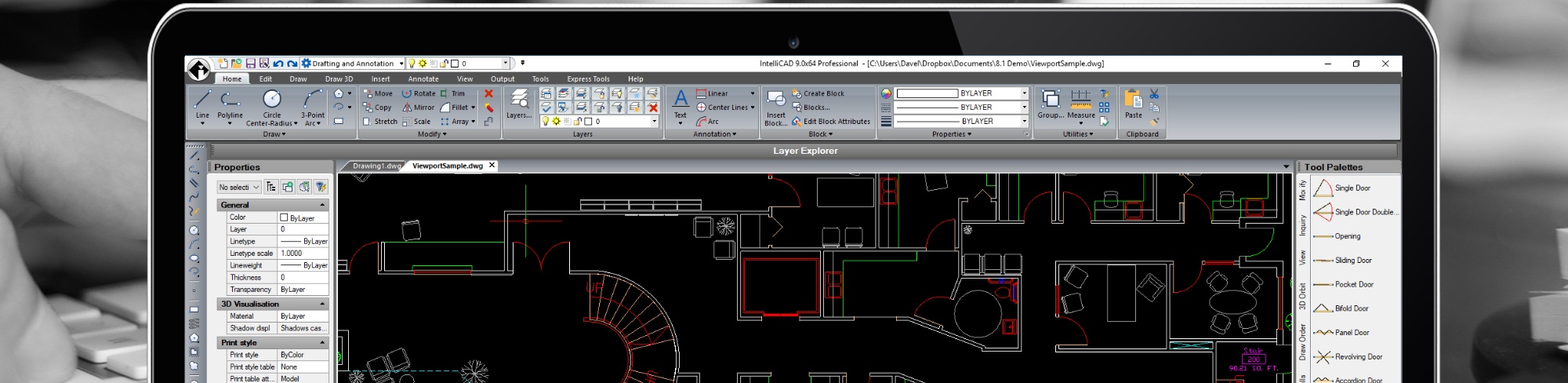Click the Move button
The width and height of the screenshot is (1568, 383).
pyautogui.click(x=377, y=93)
